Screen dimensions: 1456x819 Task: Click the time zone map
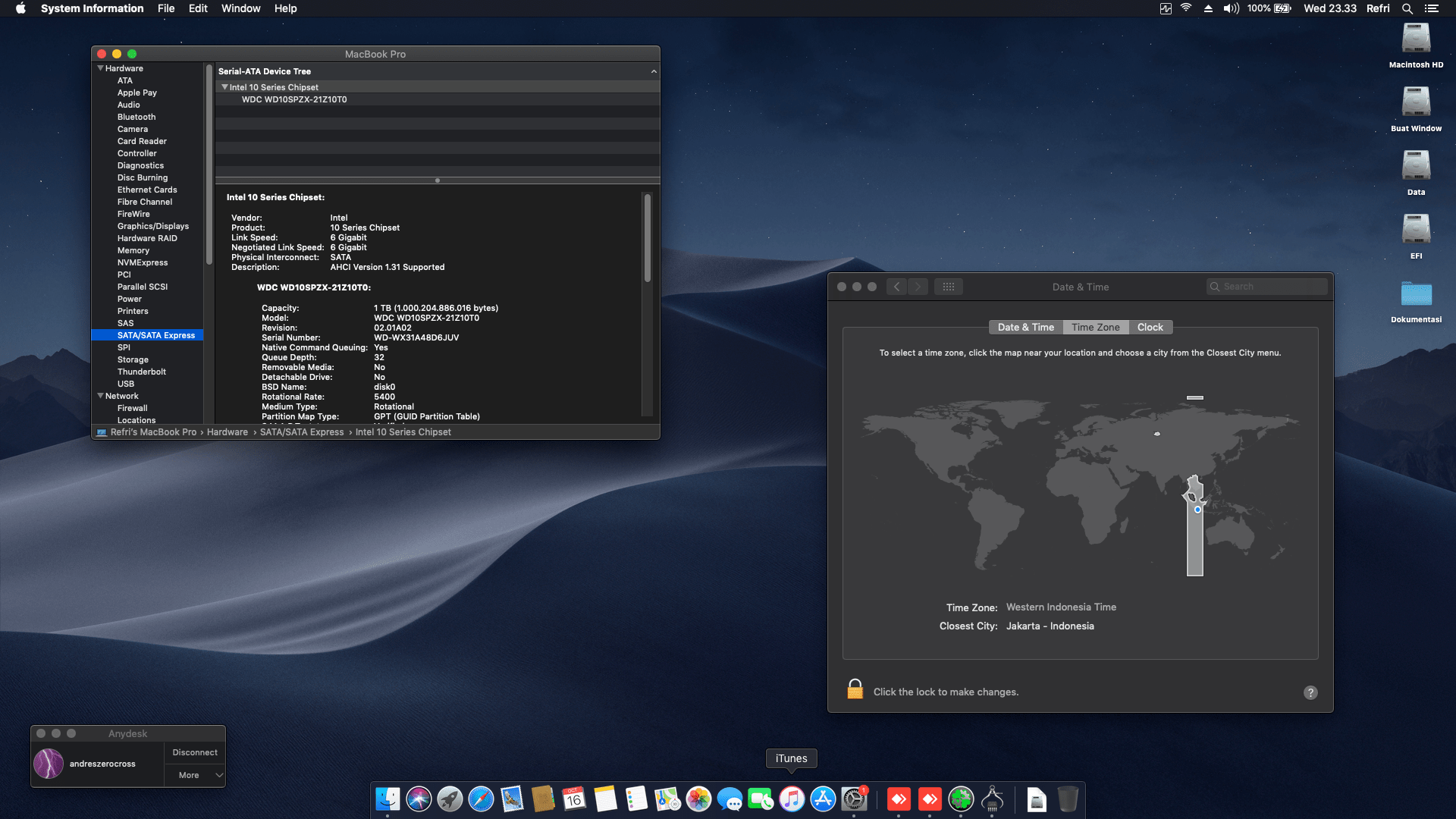pos(1080,485)
